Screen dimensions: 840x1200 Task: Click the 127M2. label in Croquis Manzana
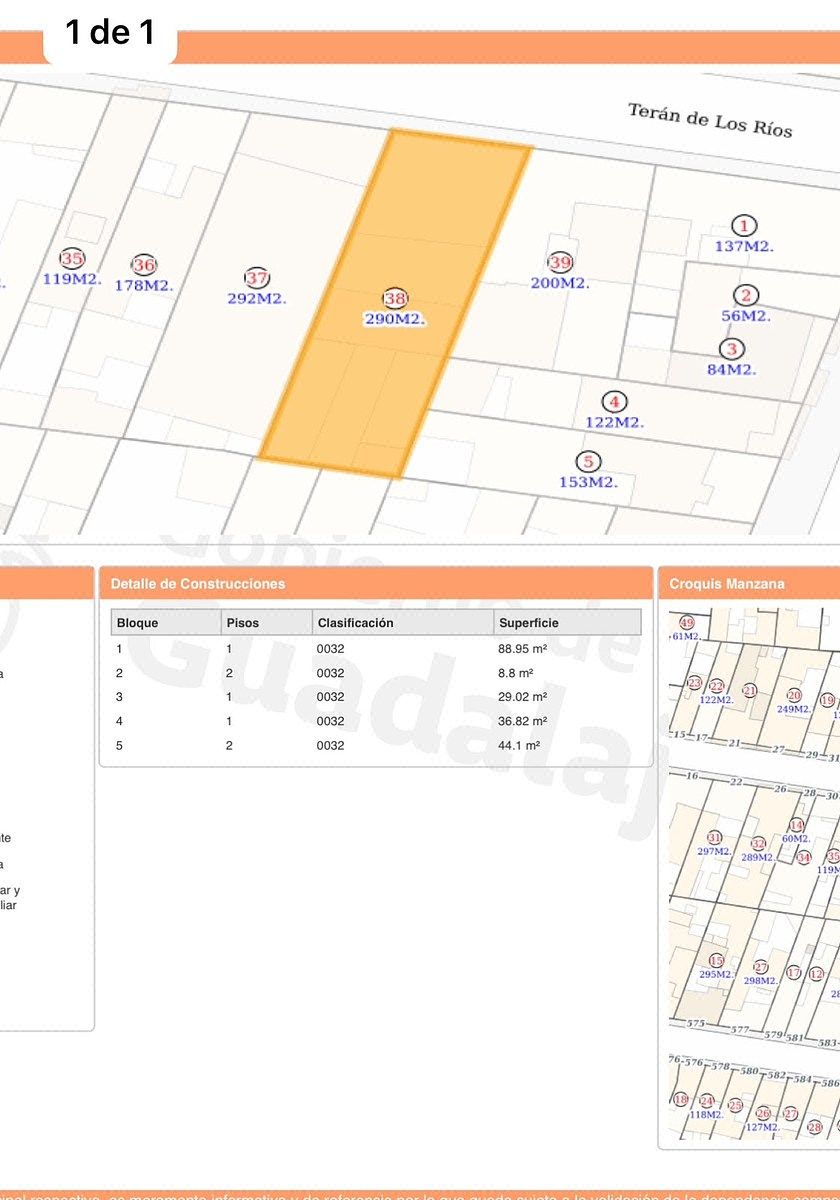(762, 1127)
